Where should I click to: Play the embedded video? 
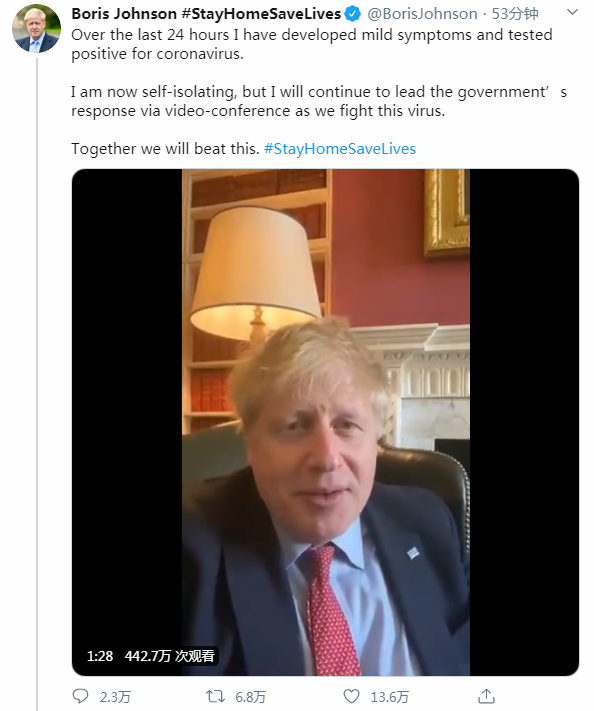[325, 422]
